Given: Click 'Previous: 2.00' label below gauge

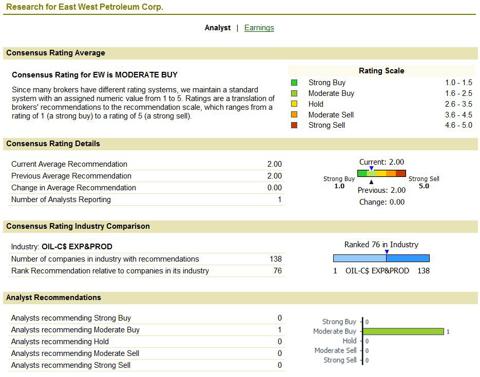Looking at the screenshot, I should pos(382,190).
